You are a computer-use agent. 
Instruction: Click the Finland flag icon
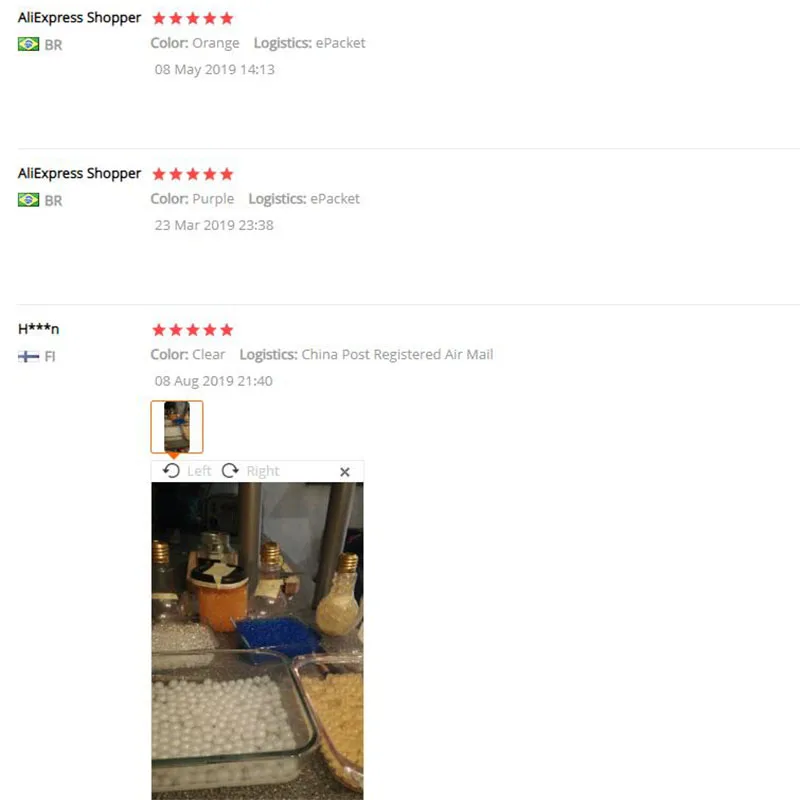coord(29,356)
